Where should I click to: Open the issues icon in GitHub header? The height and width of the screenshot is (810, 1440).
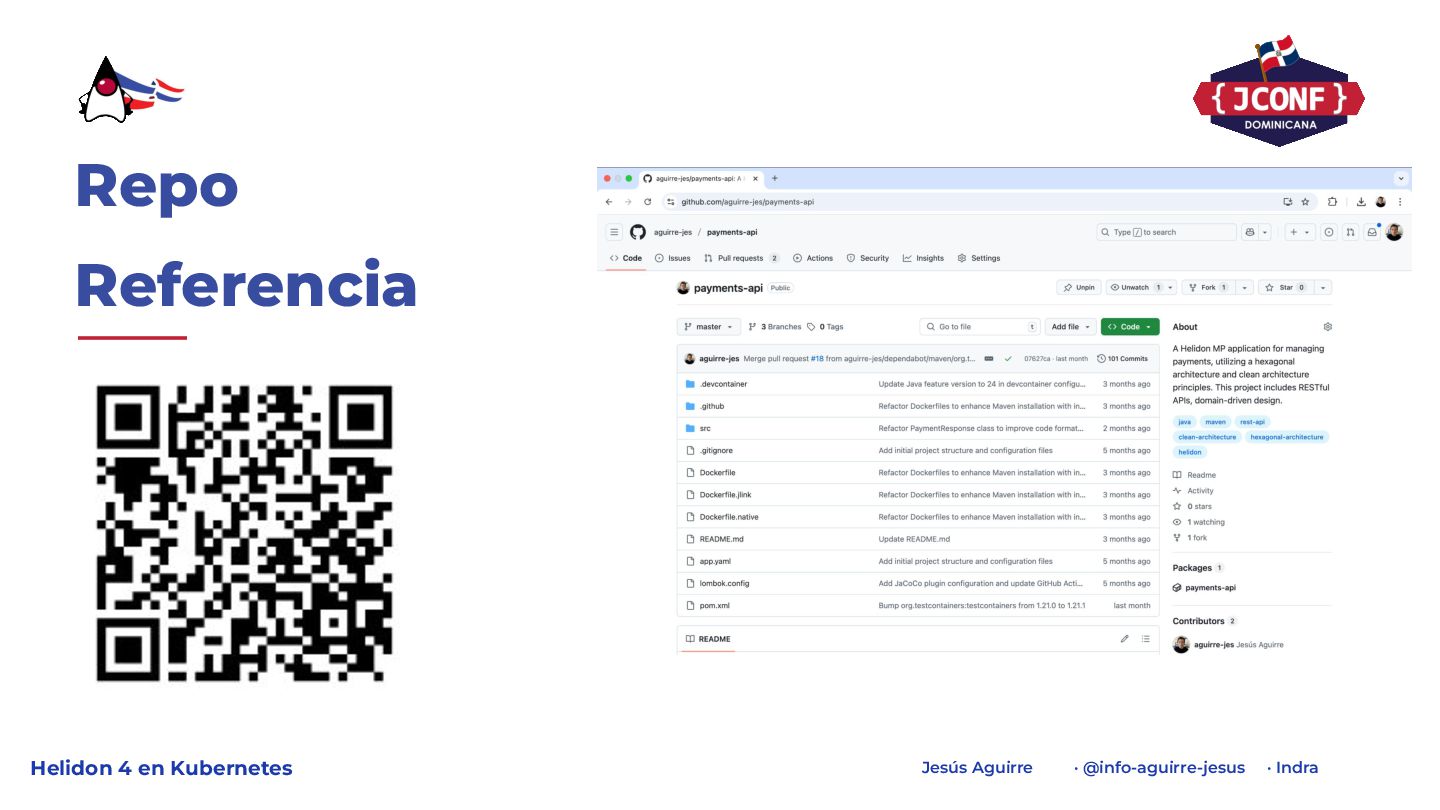click(x=1329, y=232)
